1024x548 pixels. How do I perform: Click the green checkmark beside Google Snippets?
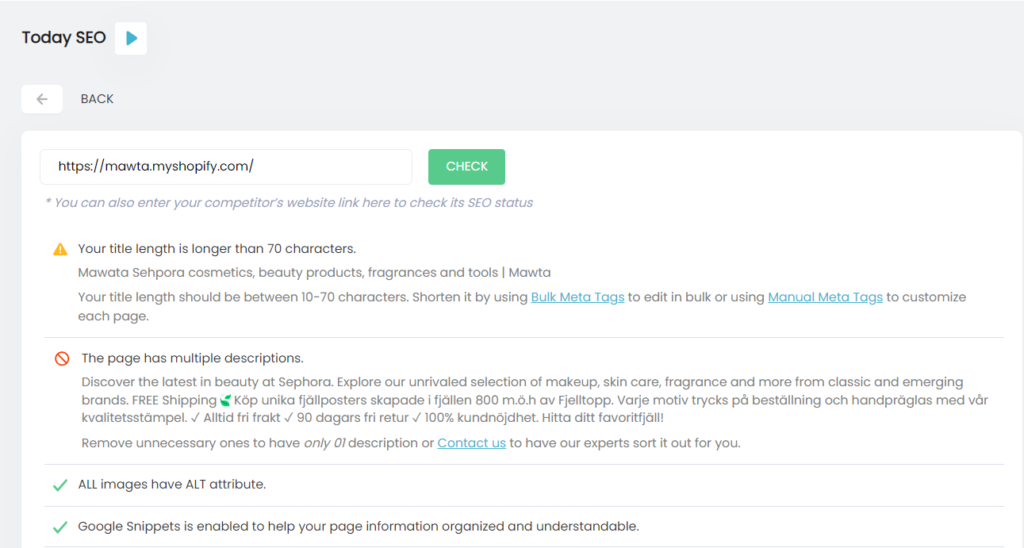[x=60, y=526]
